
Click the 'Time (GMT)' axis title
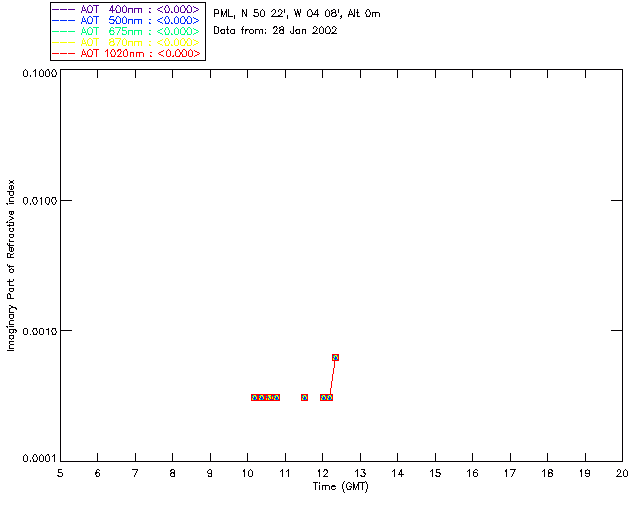(340, 487)
